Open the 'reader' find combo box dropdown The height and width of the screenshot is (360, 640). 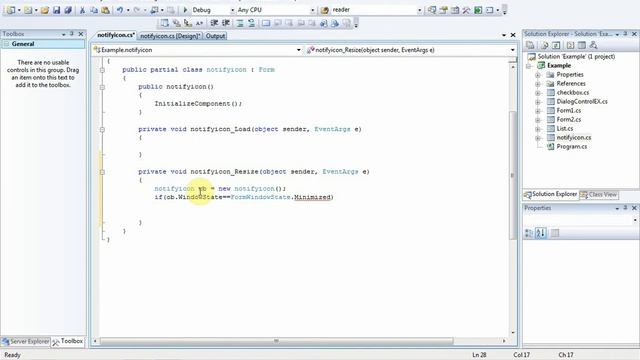point(419,10)
